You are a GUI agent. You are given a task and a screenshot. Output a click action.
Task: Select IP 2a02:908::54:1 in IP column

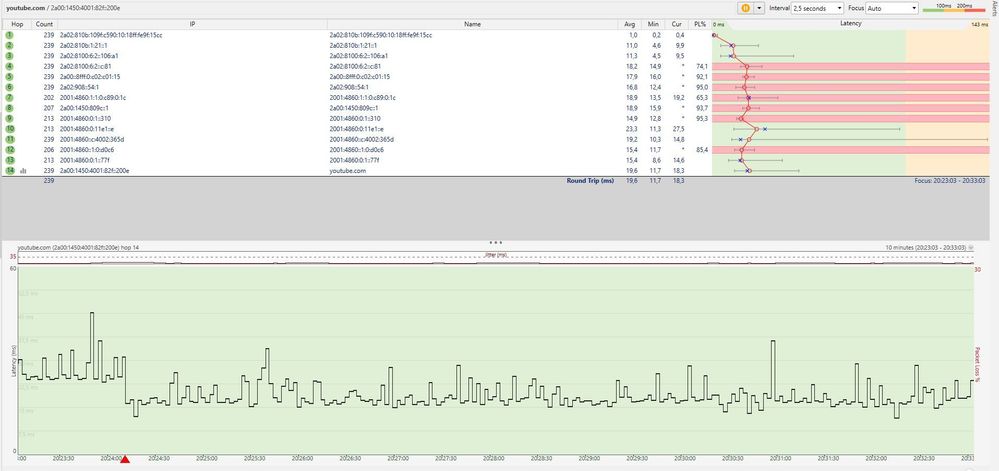pos(81,87)
